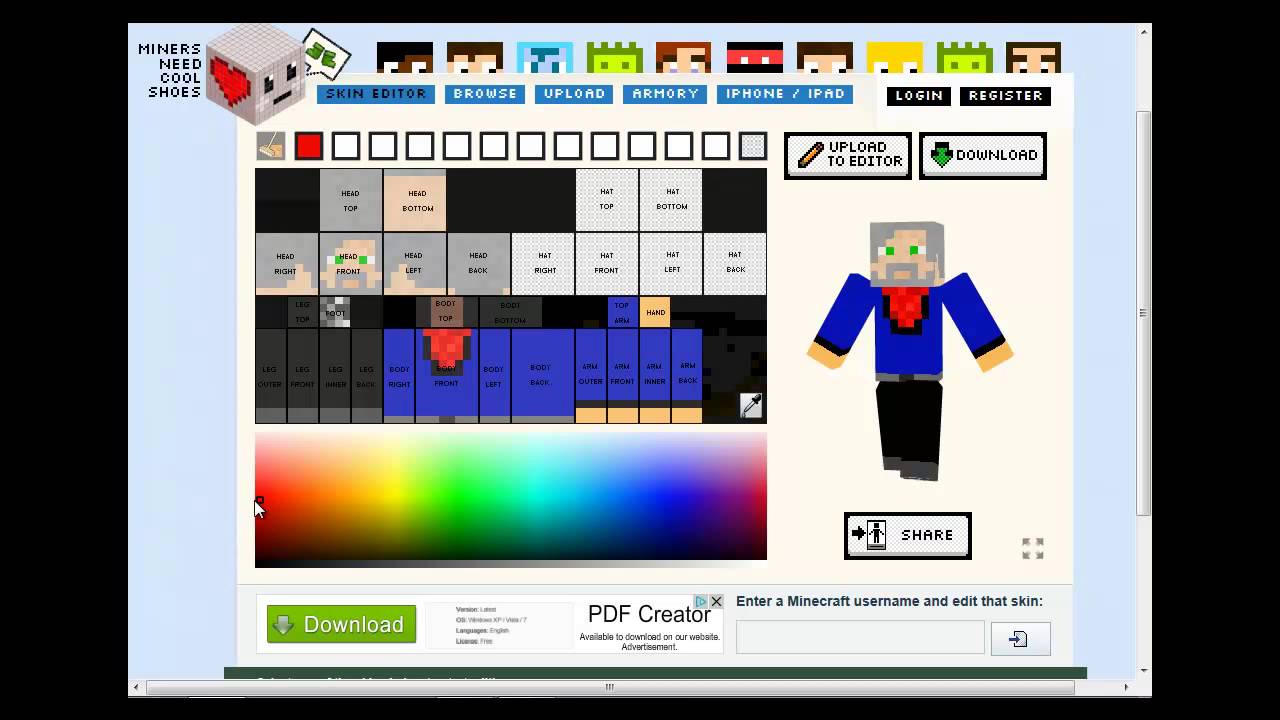Select the Hat Right skin region
The width and height of the screenshot is (1280, 720).
[x=543, y=263]
